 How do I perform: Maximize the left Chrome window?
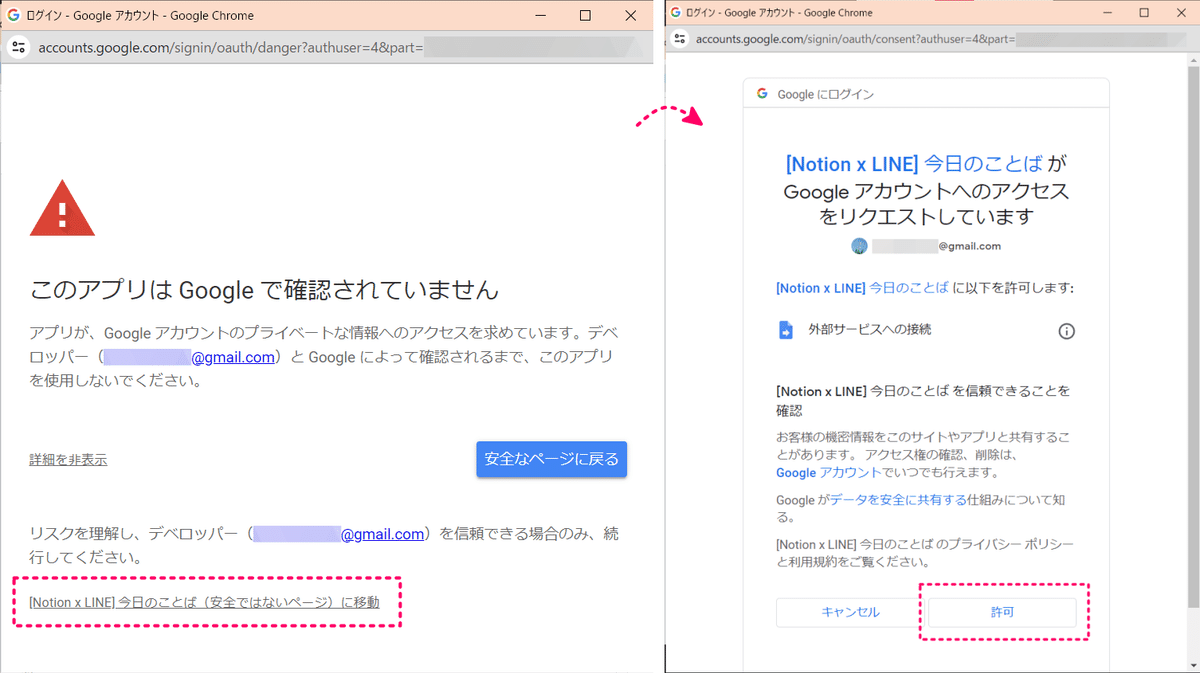click(x=585, y=16)
